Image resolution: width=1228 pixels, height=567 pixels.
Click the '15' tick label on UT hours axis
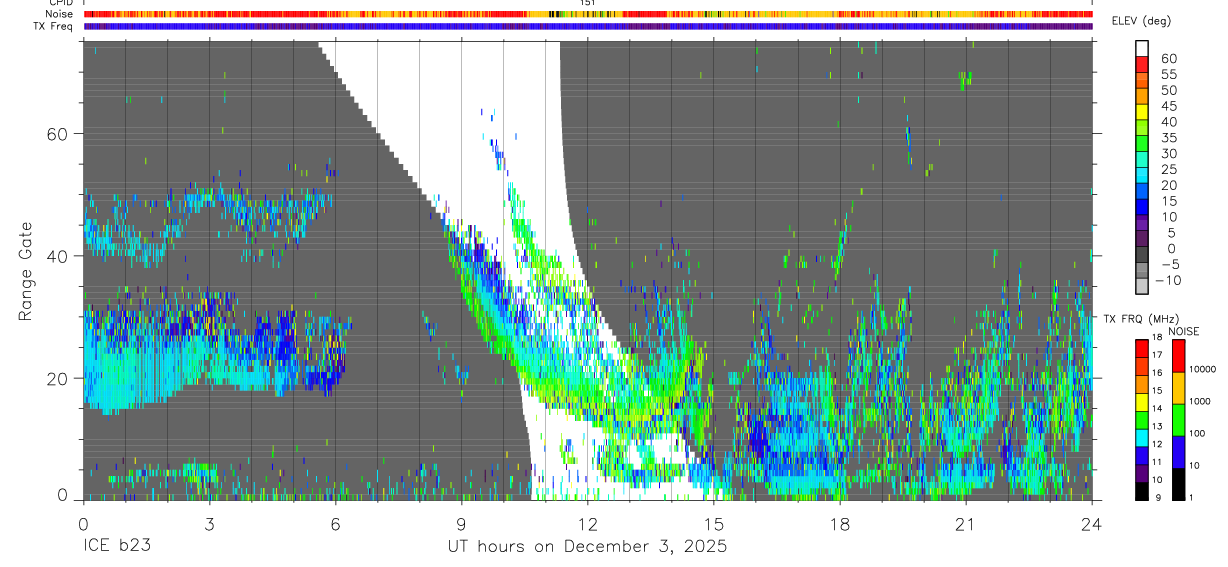[x=714, y=523]
